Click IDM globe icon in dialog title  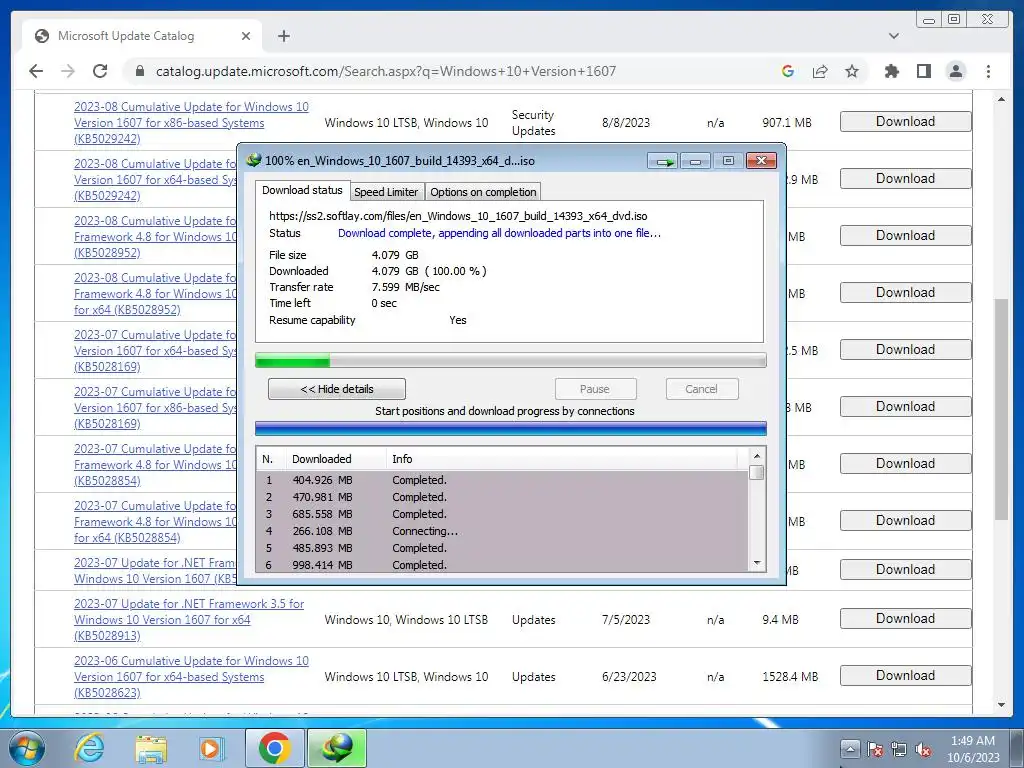coord(253,160)
